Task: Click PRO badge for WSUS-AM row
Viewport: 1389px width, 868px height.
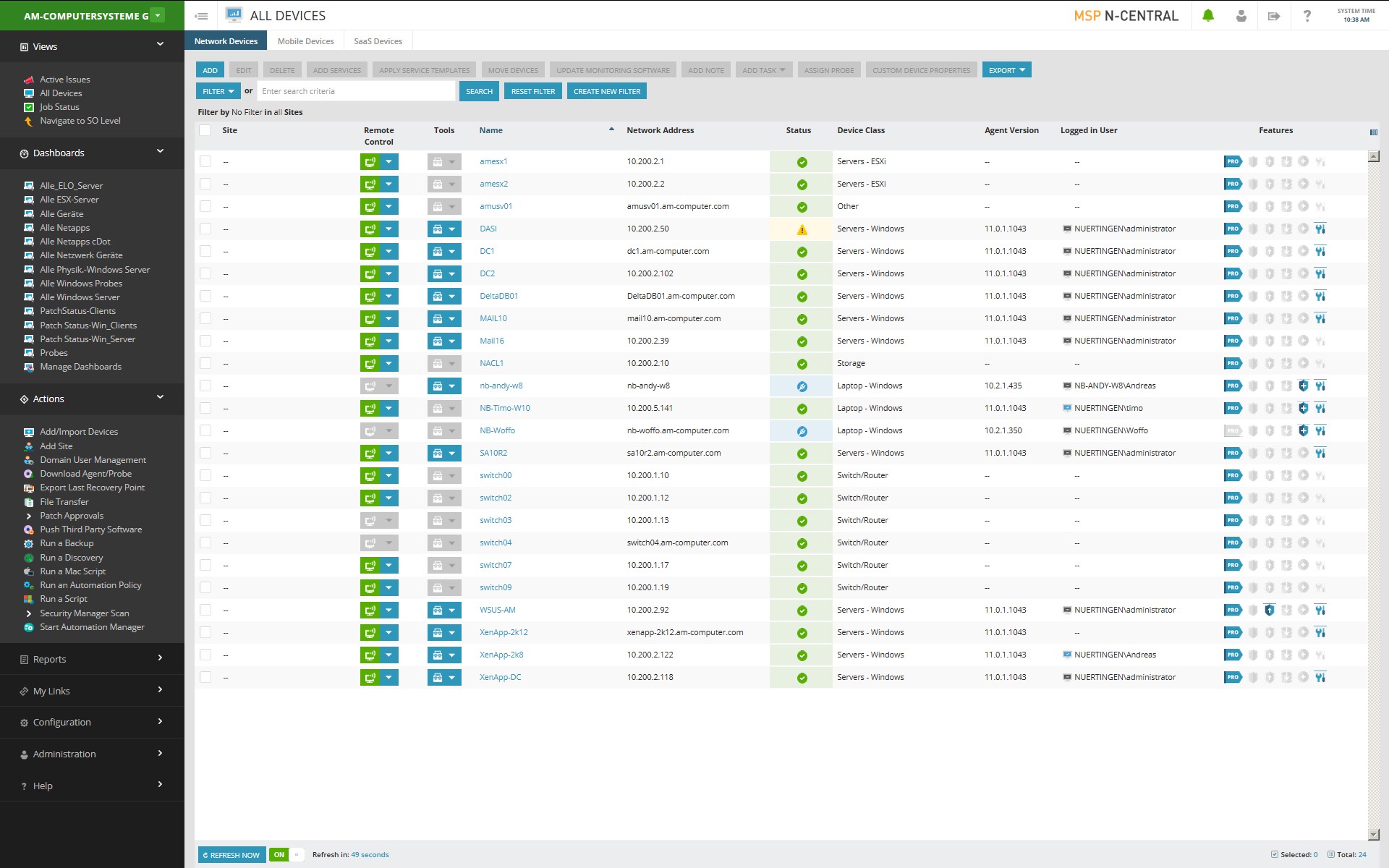Action: coord(1233,610)
